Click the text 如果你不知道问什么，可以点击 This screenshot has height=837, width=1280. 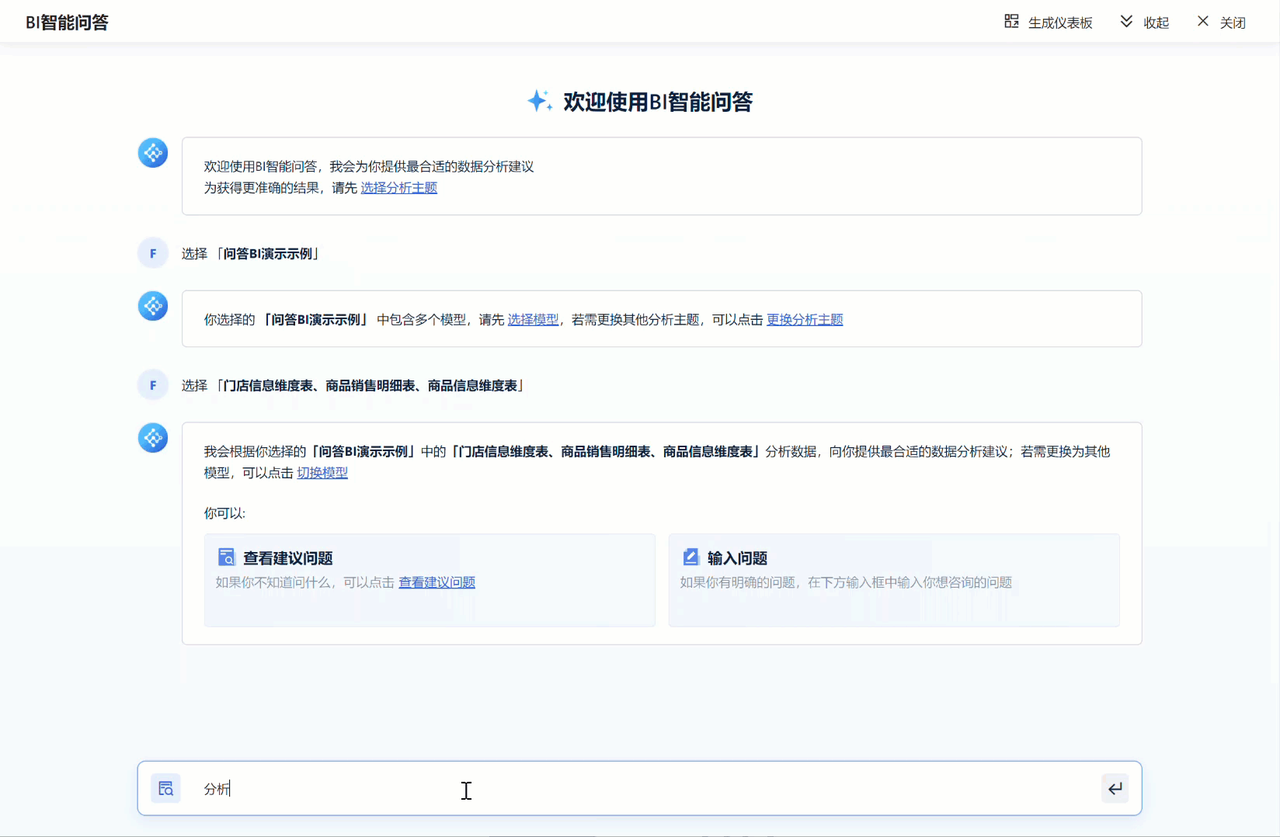pos(305,582)
